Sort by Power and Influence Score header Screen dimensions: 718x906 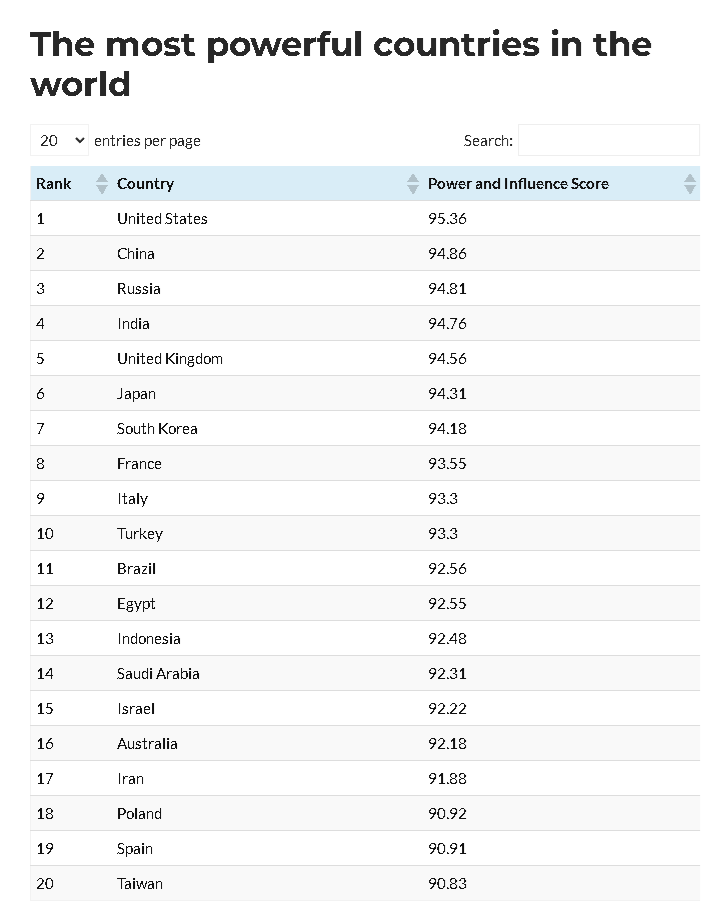[518, 184]
